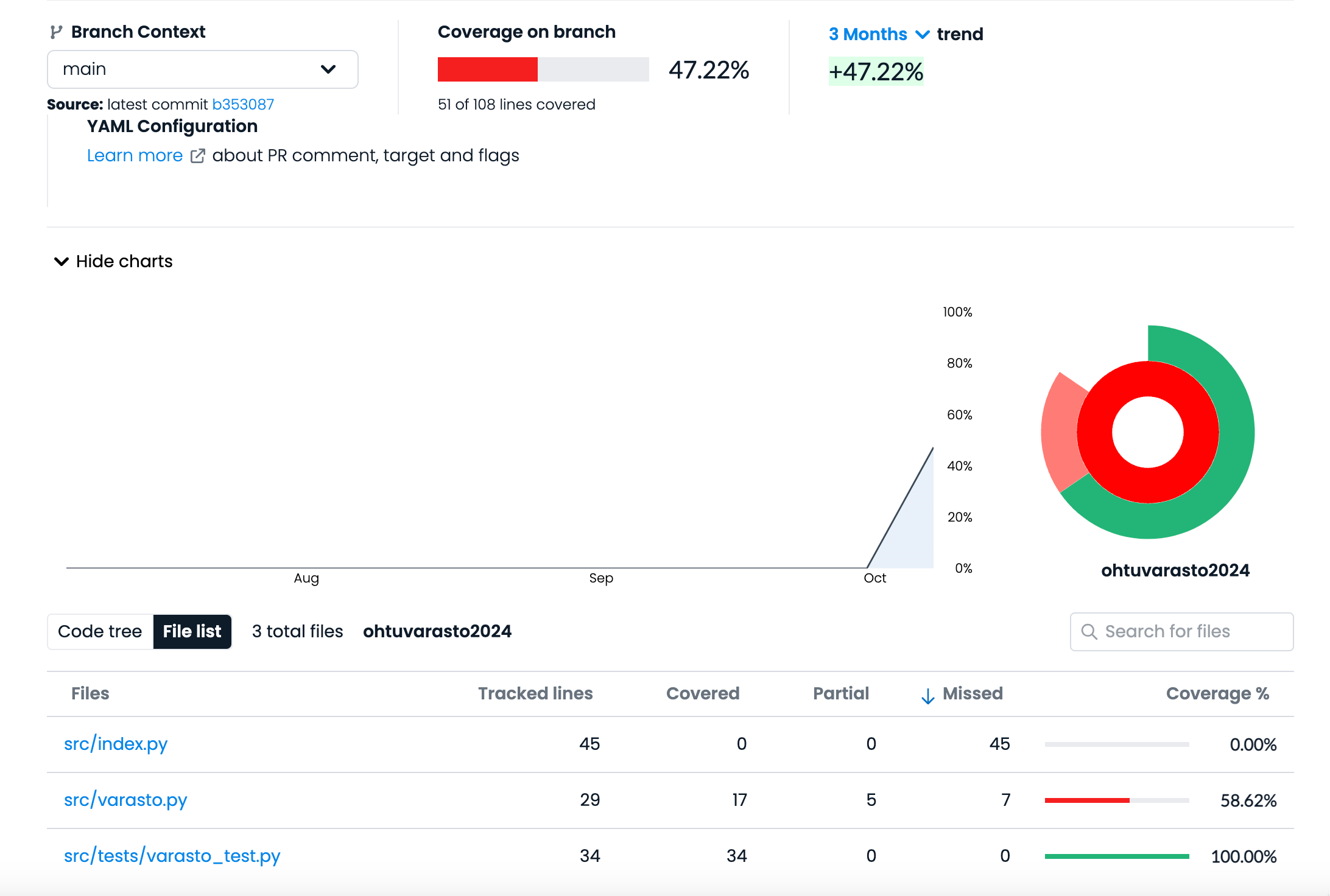The image size is (1330, 896).
Task: Open the main branch selector dropdown
Action: pyautogui.click(x=202, y=69)
